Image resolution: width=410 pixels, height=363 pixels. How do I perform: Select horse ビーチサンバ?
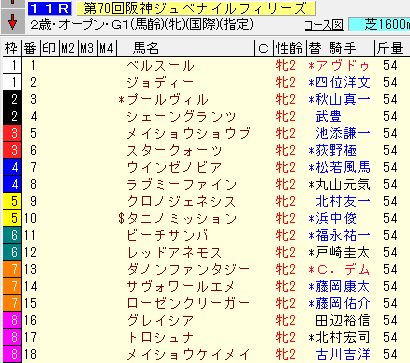click(x=167, y=235)
